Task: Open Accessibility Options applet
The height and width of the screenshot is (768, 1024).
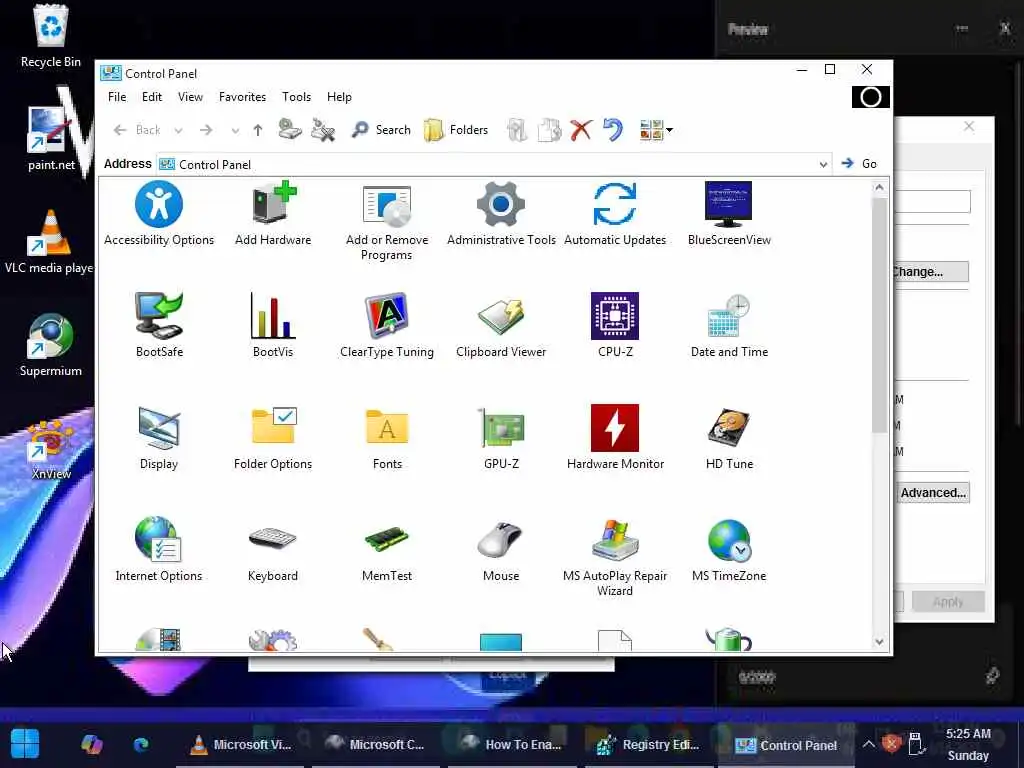Action: [159, 214]
